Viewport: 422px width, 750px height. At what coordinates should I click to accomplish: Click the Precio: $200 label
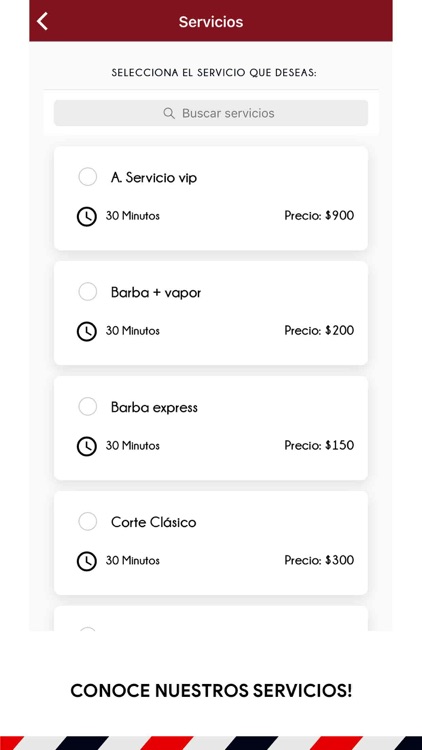pos(319,330)
